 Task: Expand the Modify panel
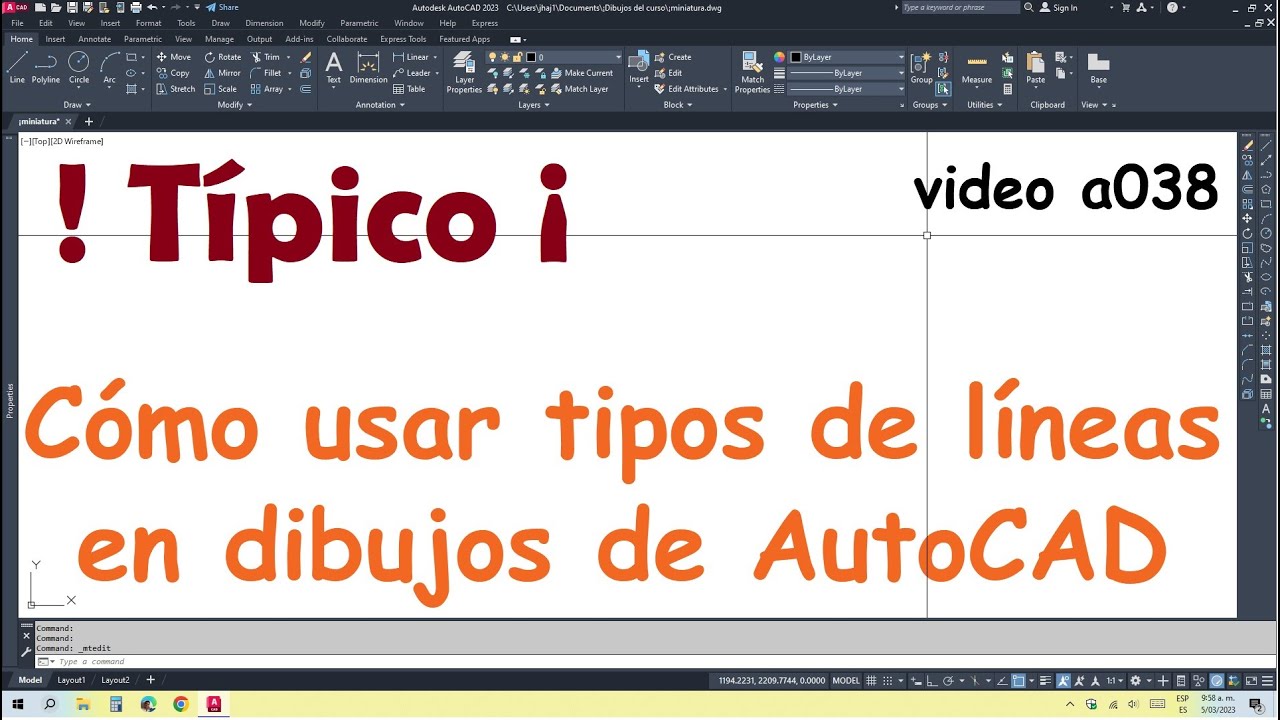coord(234,105)
